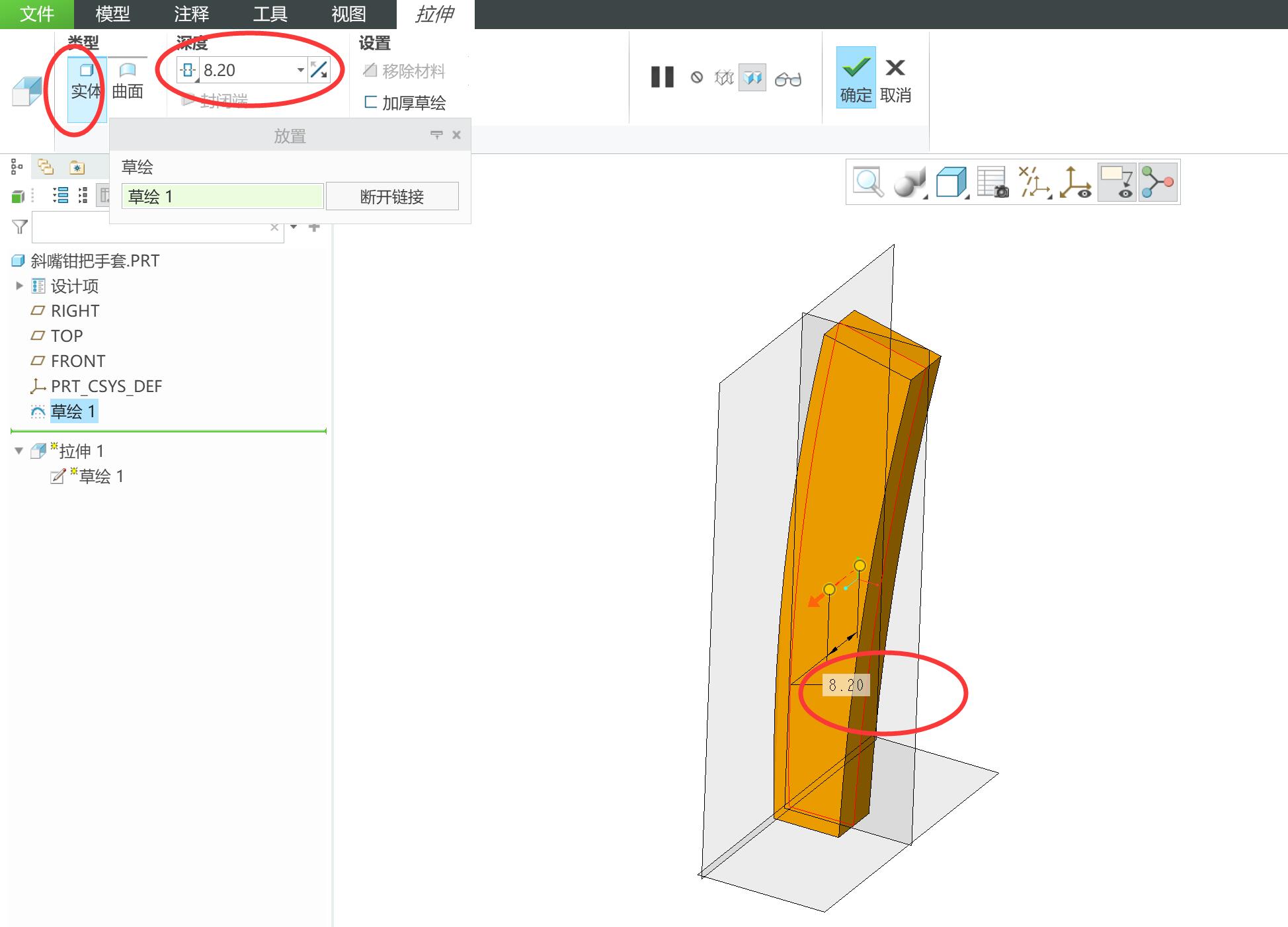Screen dimensions: 1288x927
Task: Click the 确定 confirm button
Action: [x=856, y=77]
